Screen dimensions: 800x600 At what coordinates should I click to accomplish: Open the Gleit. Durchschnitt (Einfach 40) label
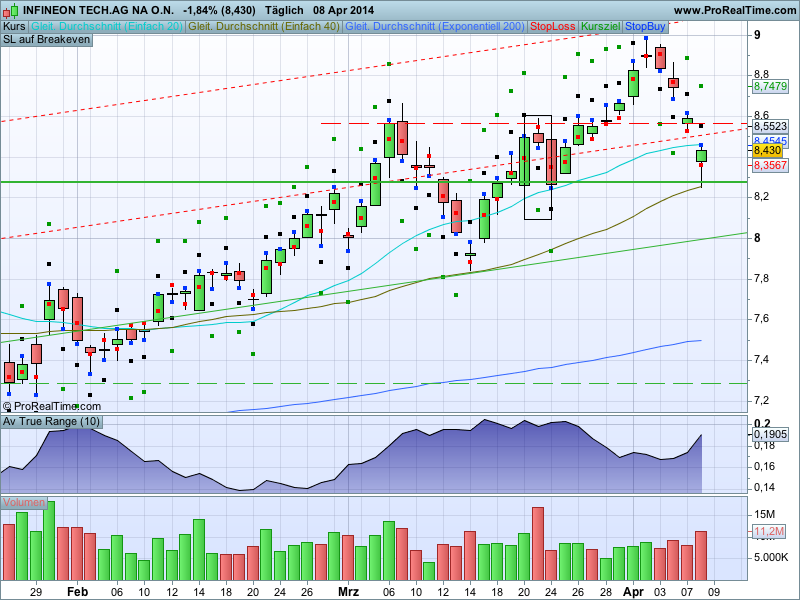tap(264, 27)
